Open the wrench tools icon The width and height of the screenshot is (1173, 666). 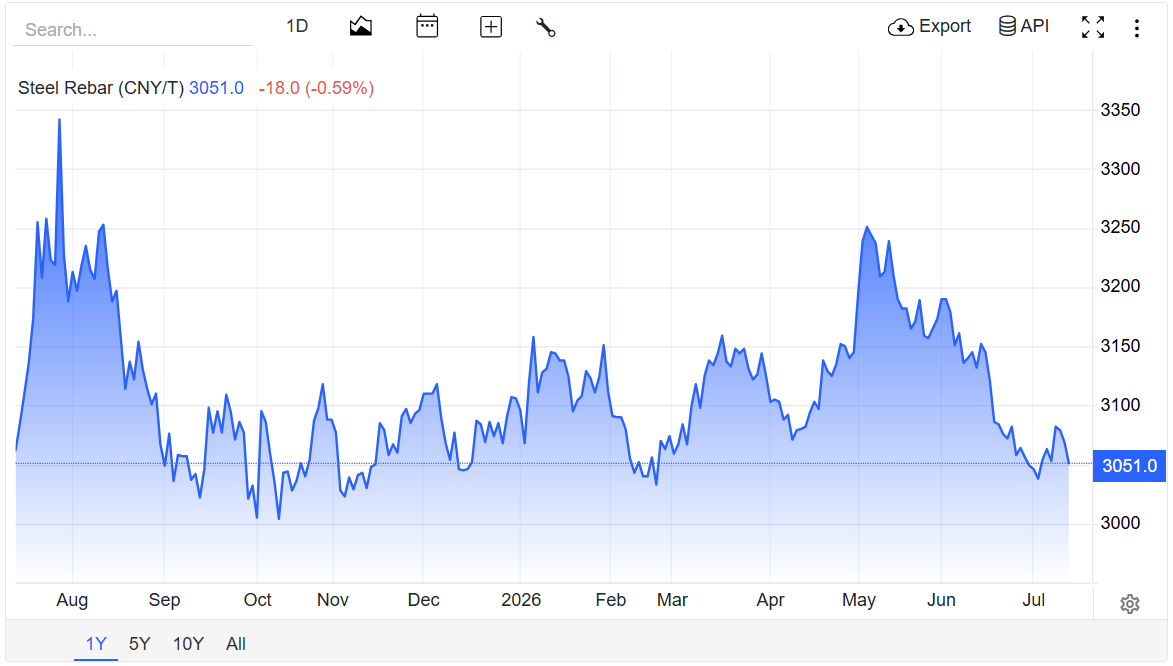tap(545, 28)
